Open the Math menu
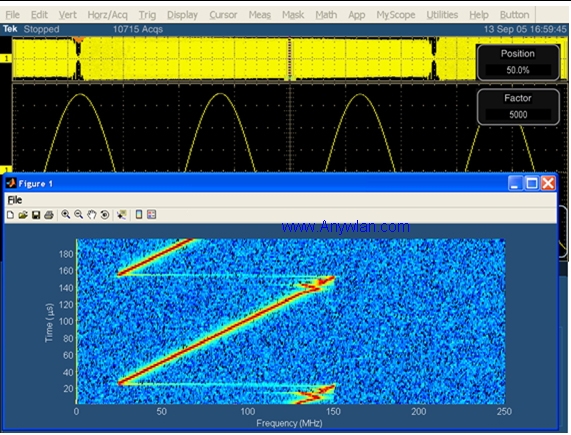 coord(326,15)
